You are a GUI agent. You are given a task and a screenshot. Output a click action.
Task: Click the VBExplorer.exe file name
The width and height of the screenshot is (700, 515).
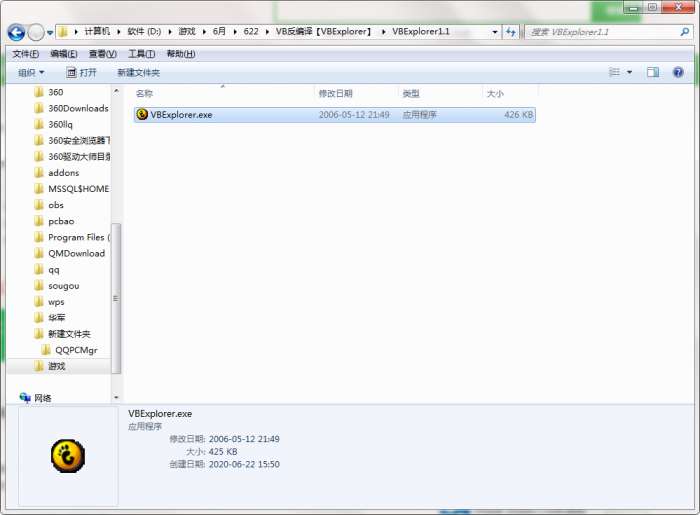tap(181, 115)
